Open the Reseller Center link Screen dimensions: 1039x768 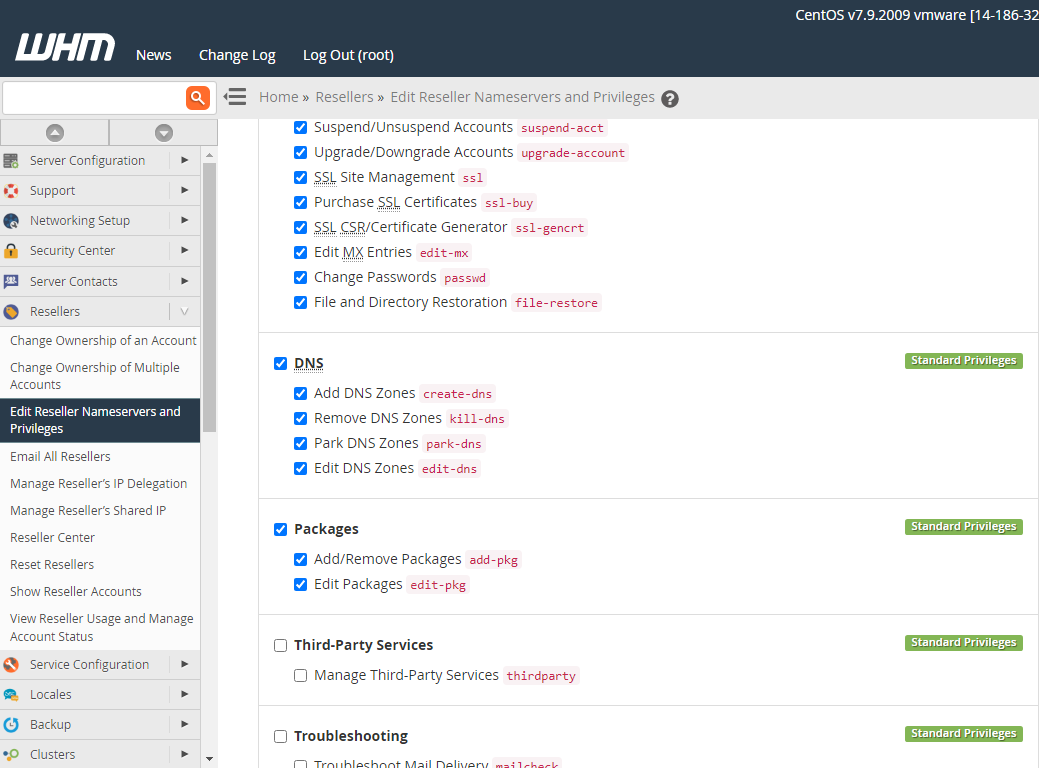52,537
